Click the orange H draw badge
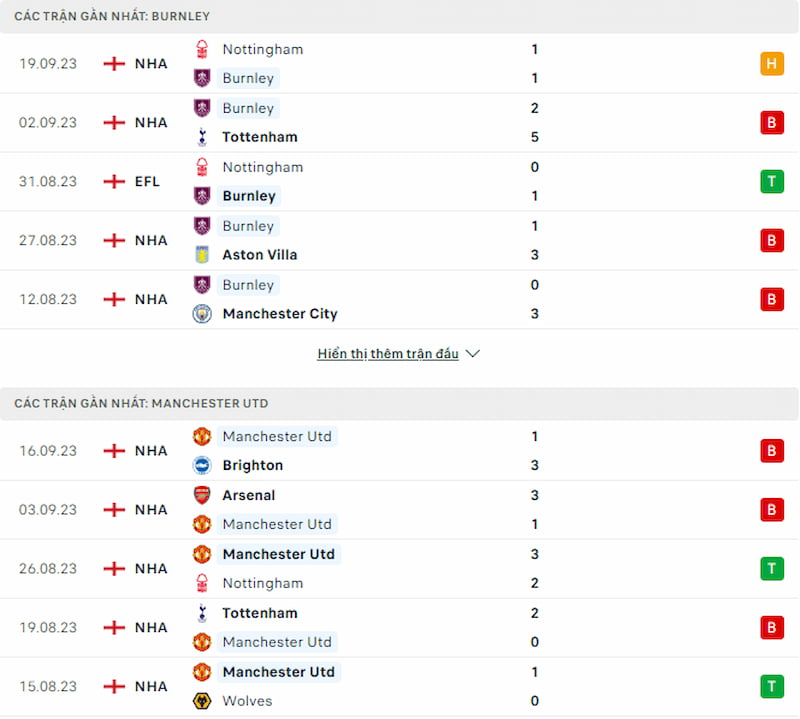The width and height of the screenshot is (800, 719). pos(771,64)
